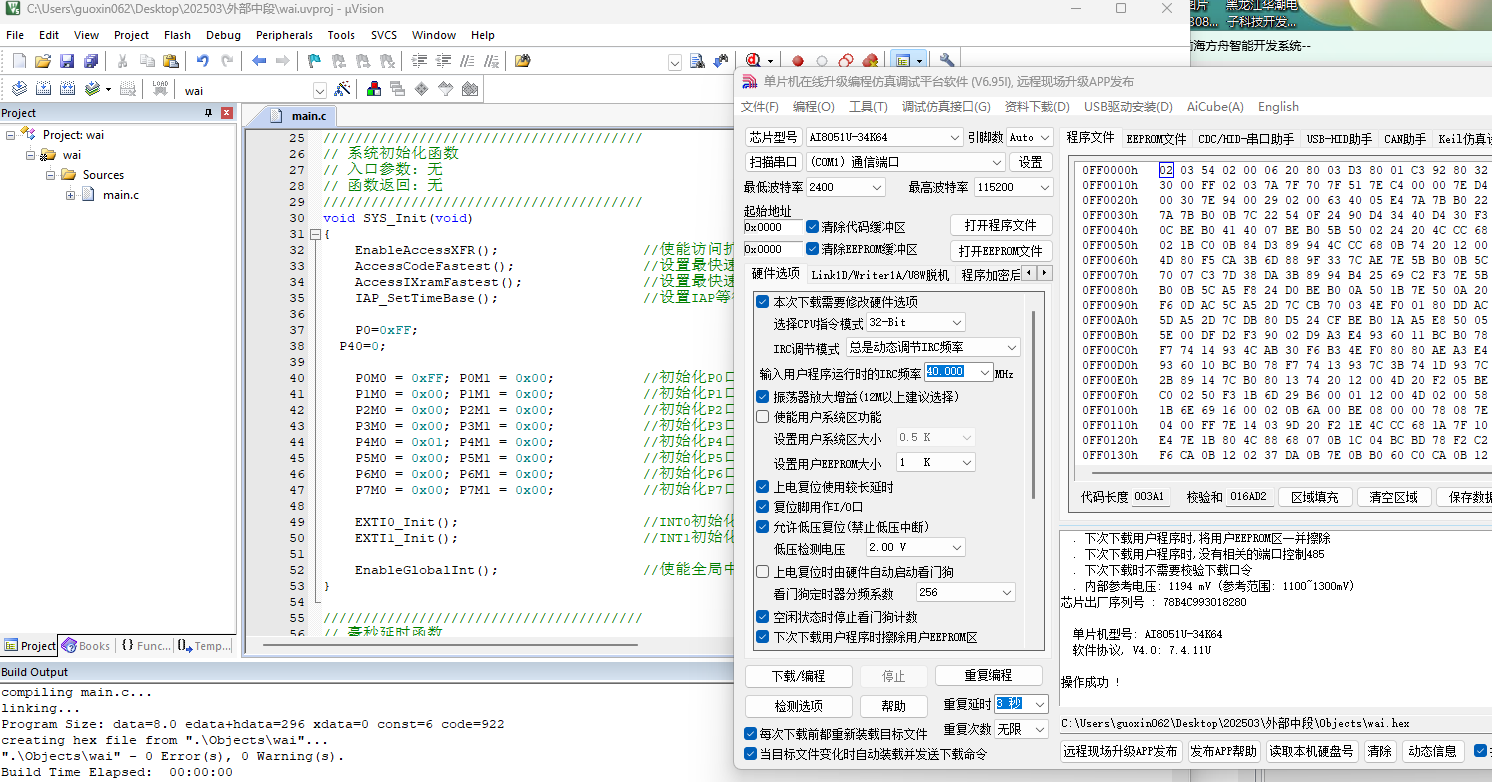This screenshot has height=782, width=1492.
Task: Click the Start/Stop Debug Session icon
Action: (x=754, y=61)
